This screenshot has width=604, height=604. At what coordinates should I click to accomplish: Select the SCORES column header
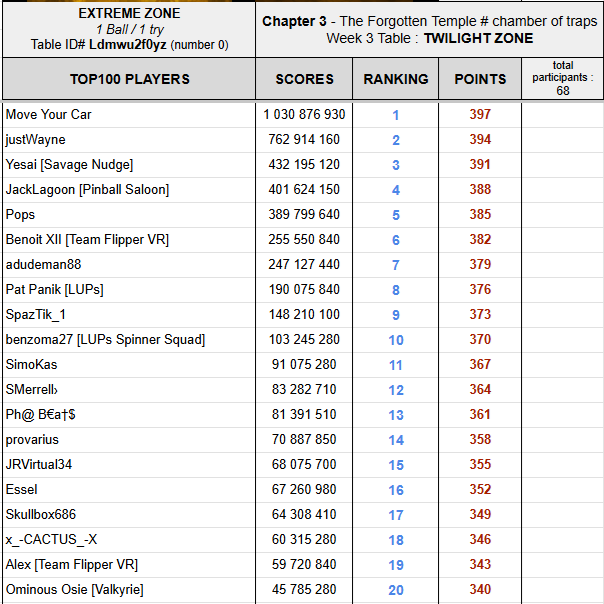pyautogui.click(x=304, y=79)
